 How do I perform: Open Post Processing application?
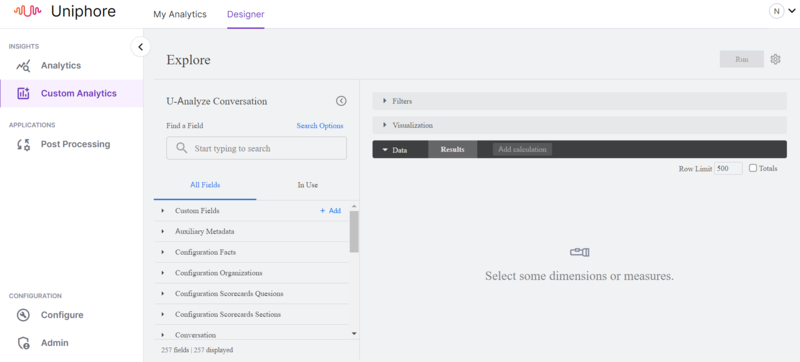coord(76,144)
